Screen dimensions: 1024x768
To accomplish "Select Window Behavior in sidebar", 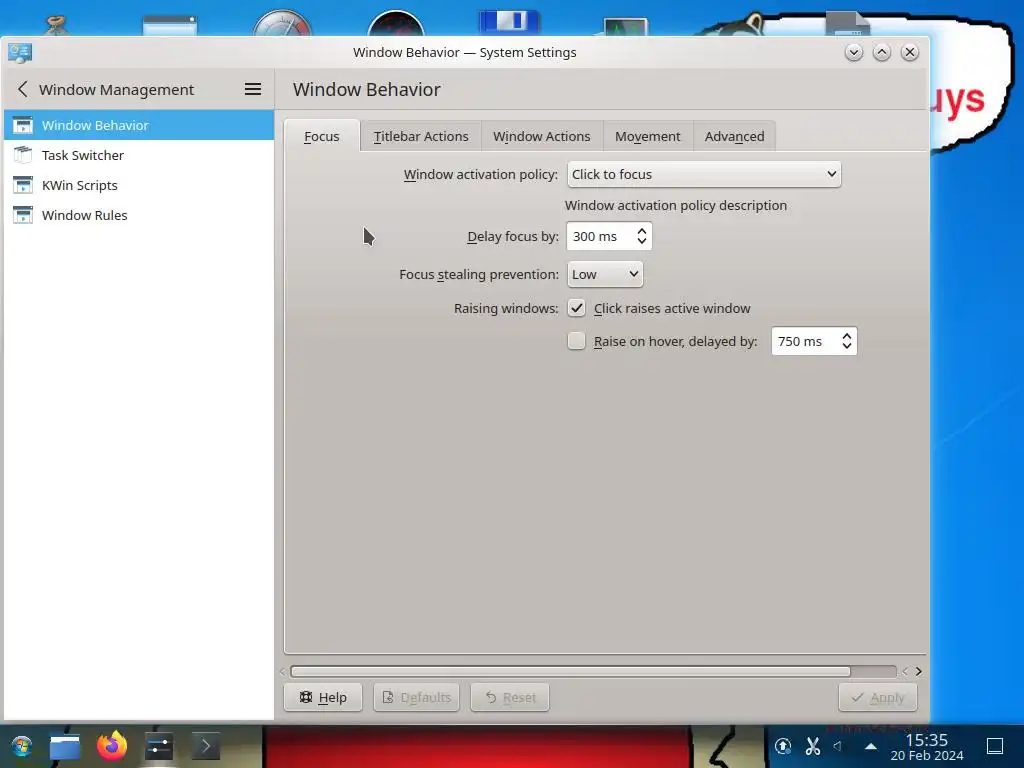I will point(138,125).
